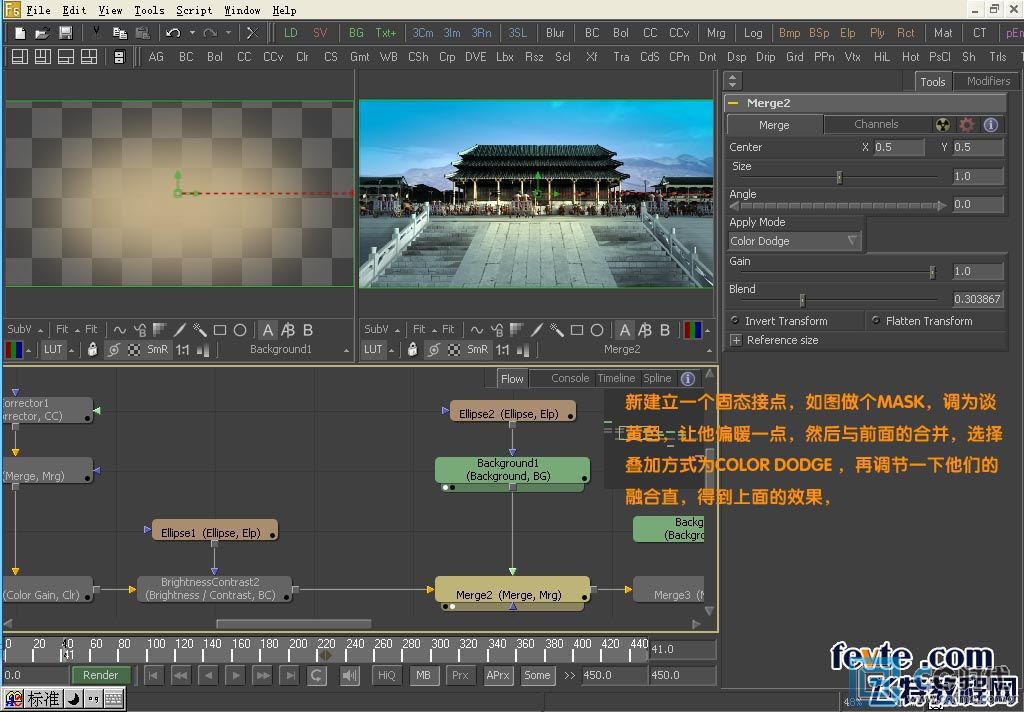Click the first layout preset icon
1024x712 pixels.
[x=20, y=57]
